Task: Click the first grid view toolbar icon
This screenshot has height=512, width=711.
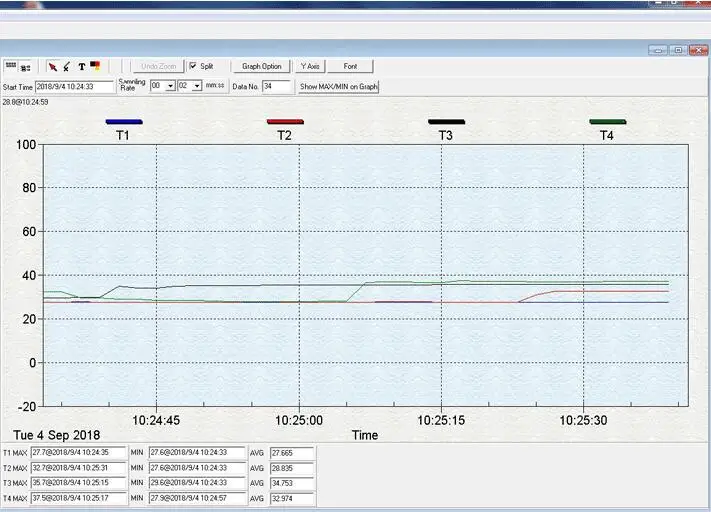Action: point(11,66)
